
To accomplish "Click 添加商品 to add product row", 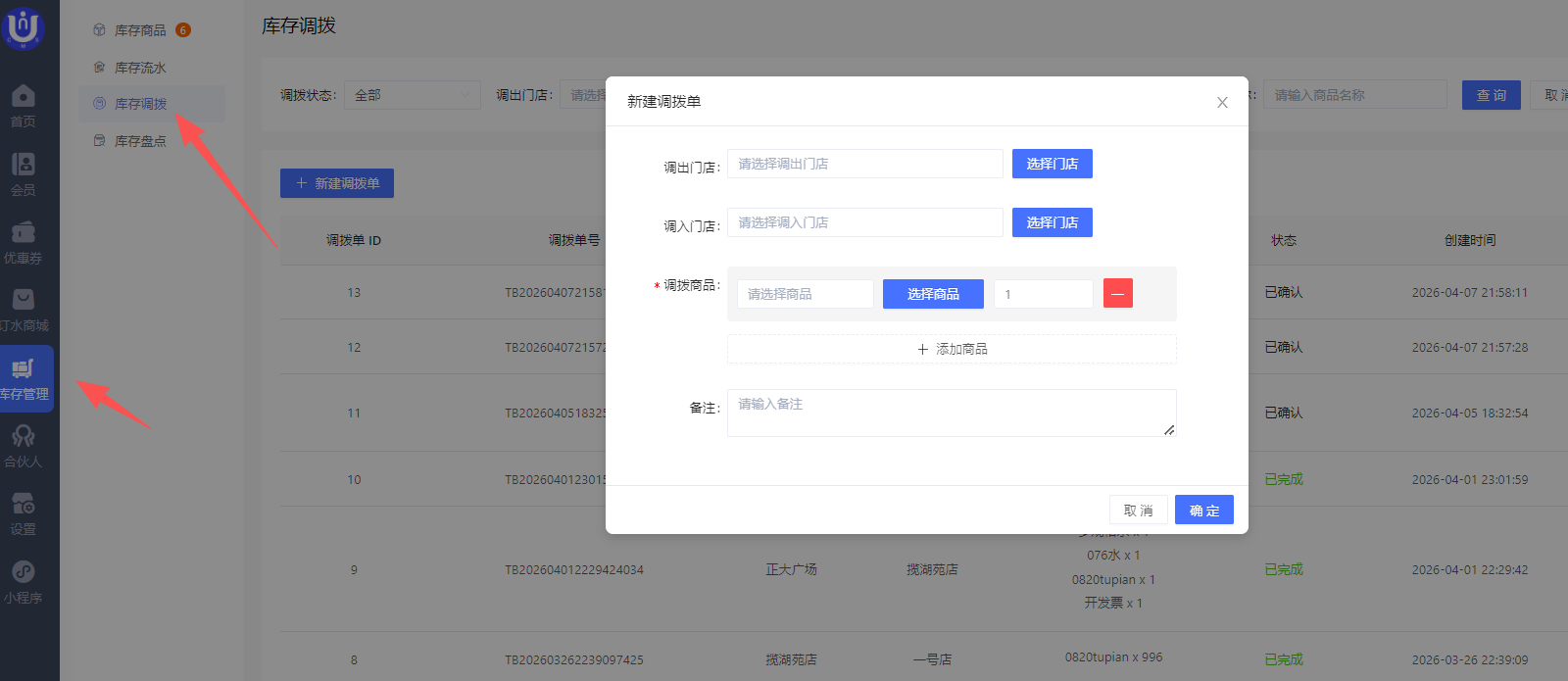I will [951, 349].
